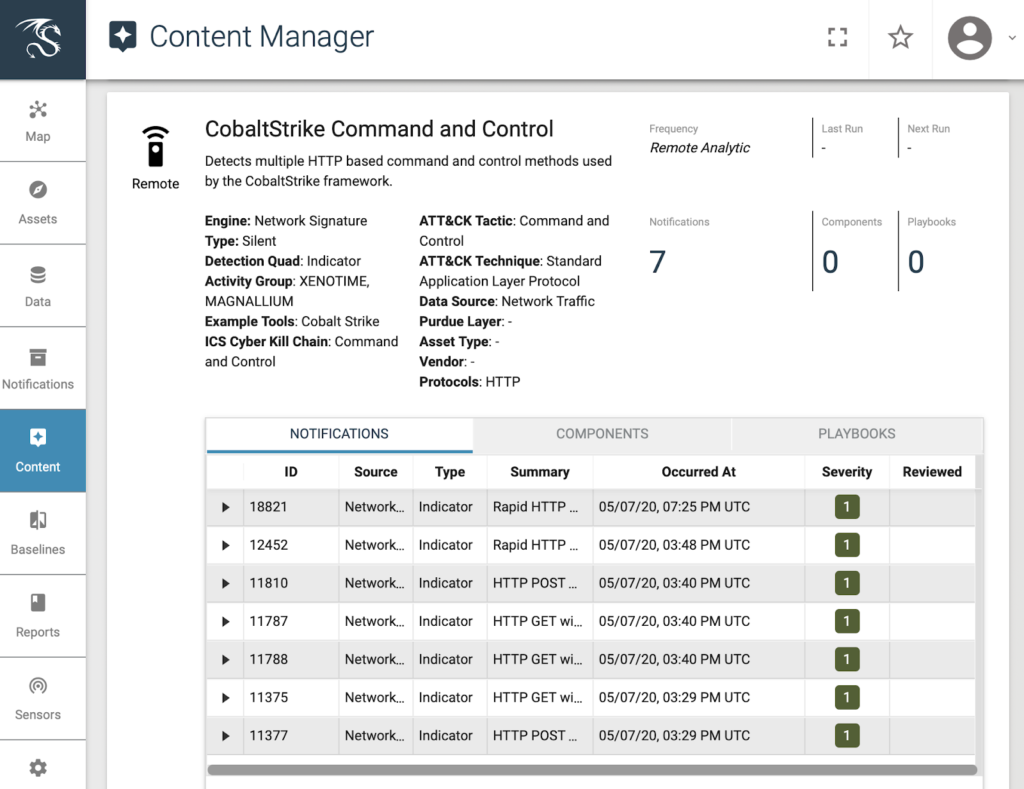Select the Content sidebar icon

(38, 438)
